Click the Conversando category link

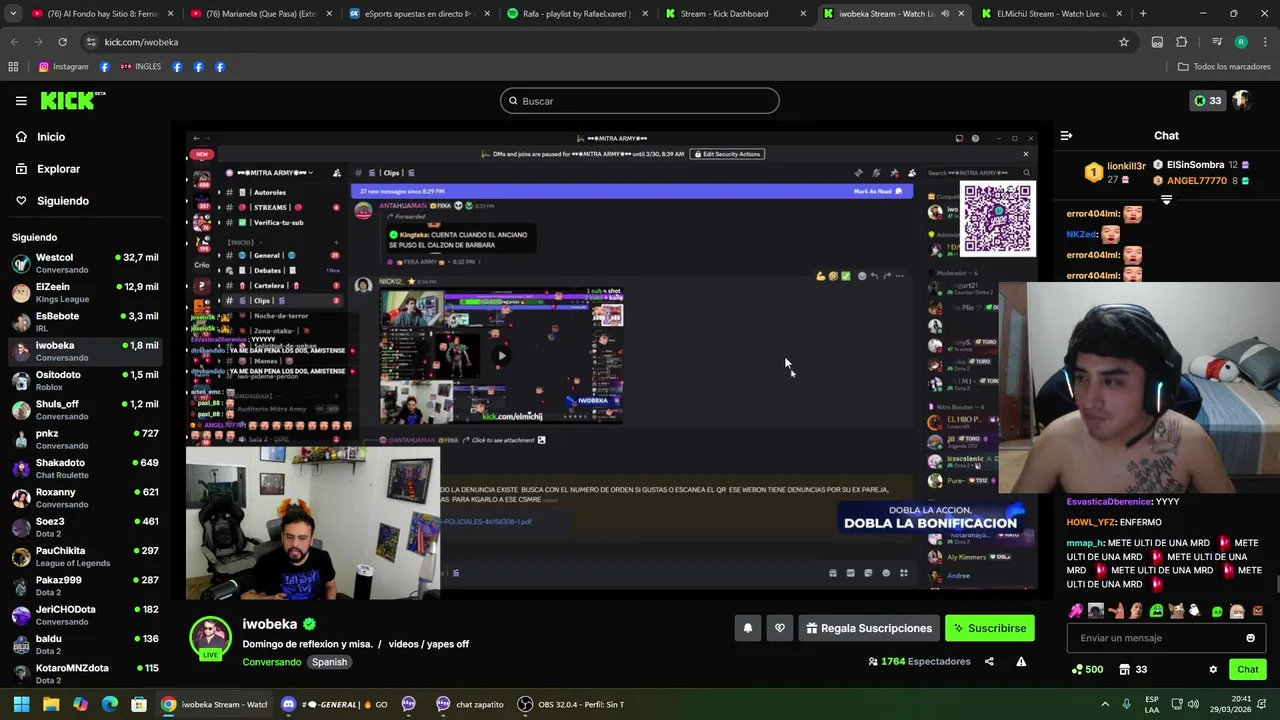271,662
